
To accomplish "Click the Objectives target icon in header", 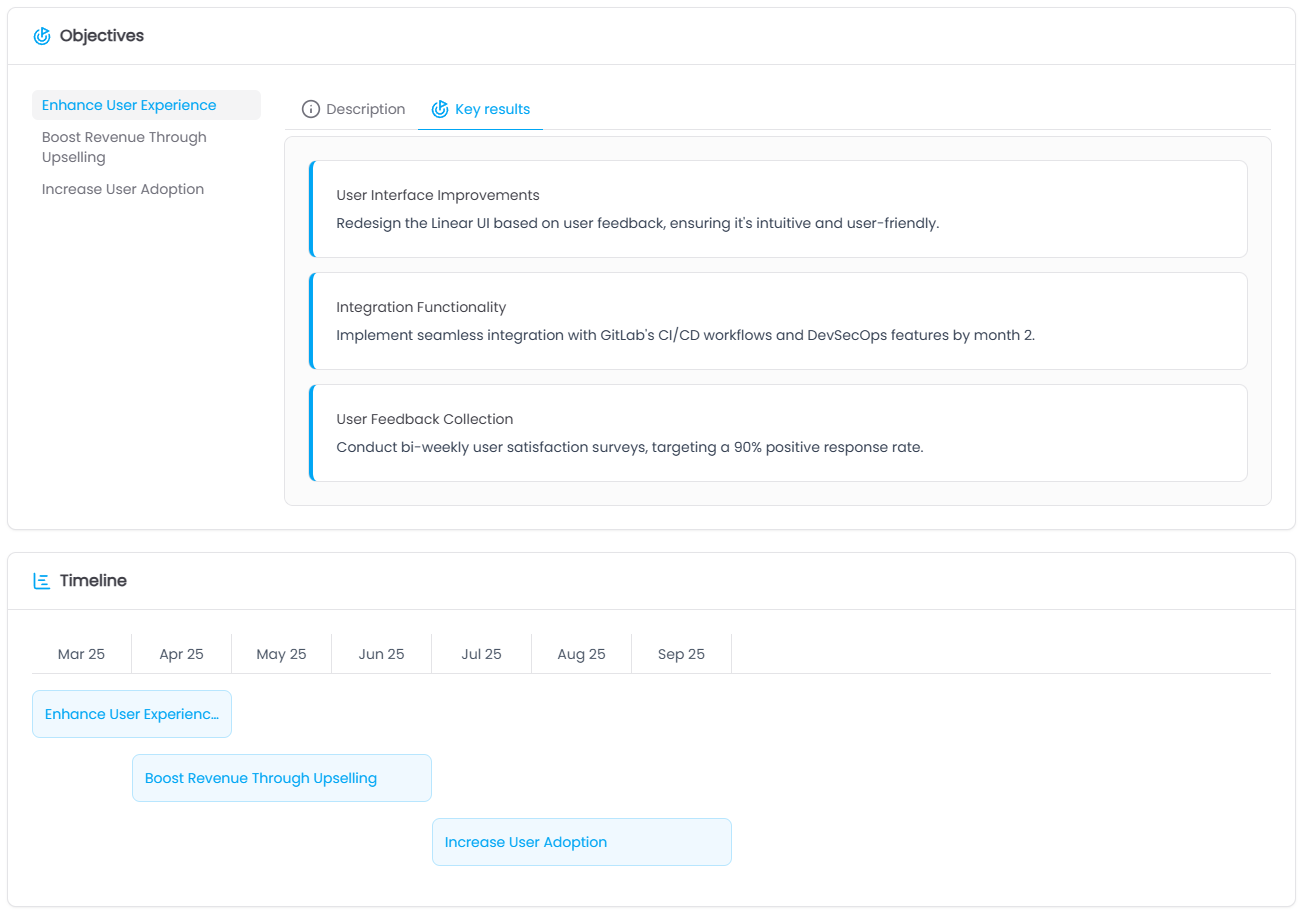I will (x=42, y=36).
